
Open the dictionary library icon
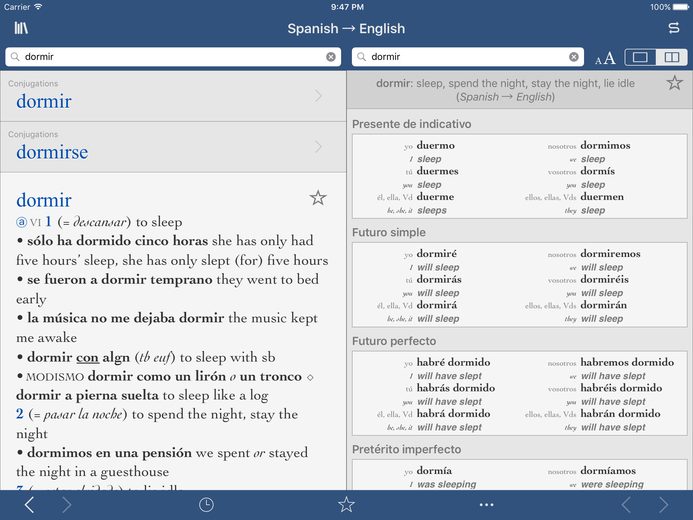[21, 28]
